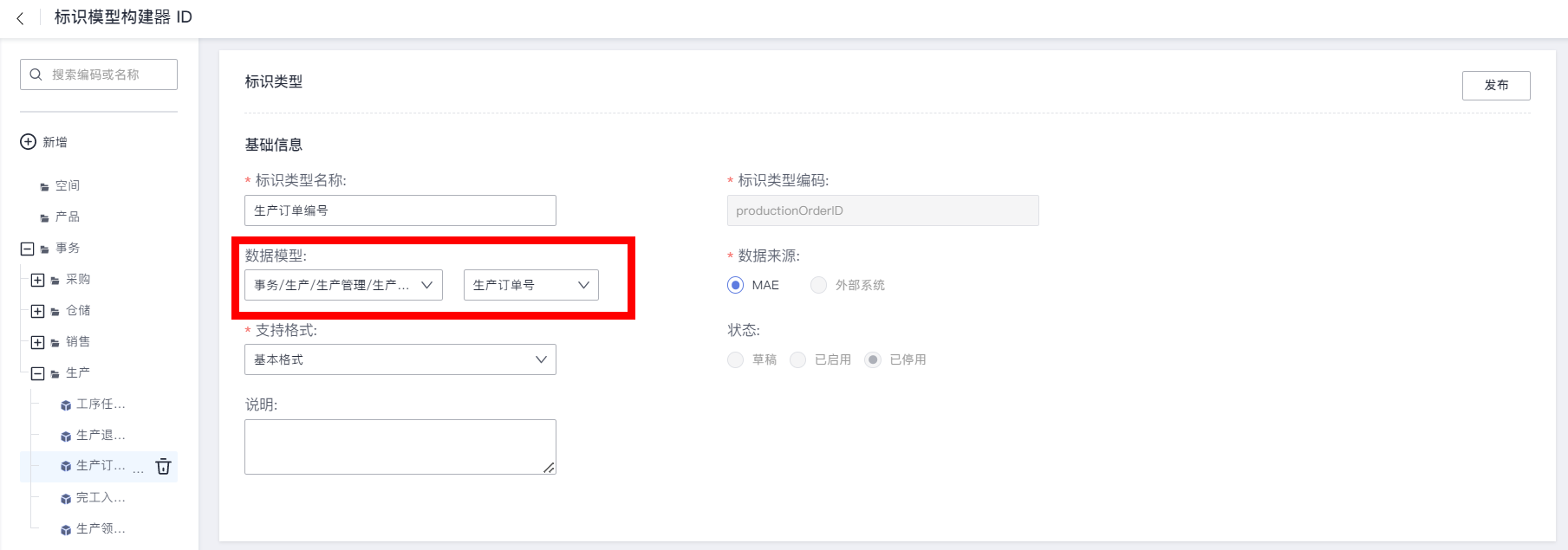Select the 已启用 status radio

pos(798,359)
